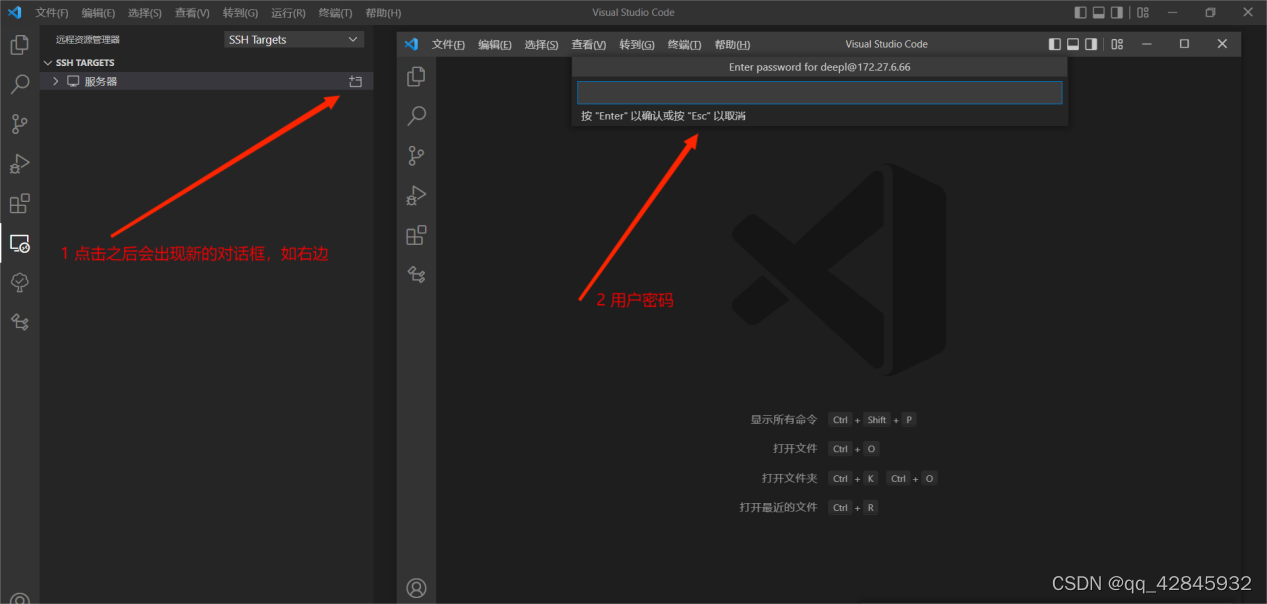
Task: Expand the 服务器 tree node chevron
Action: click(x=56, y=82)
